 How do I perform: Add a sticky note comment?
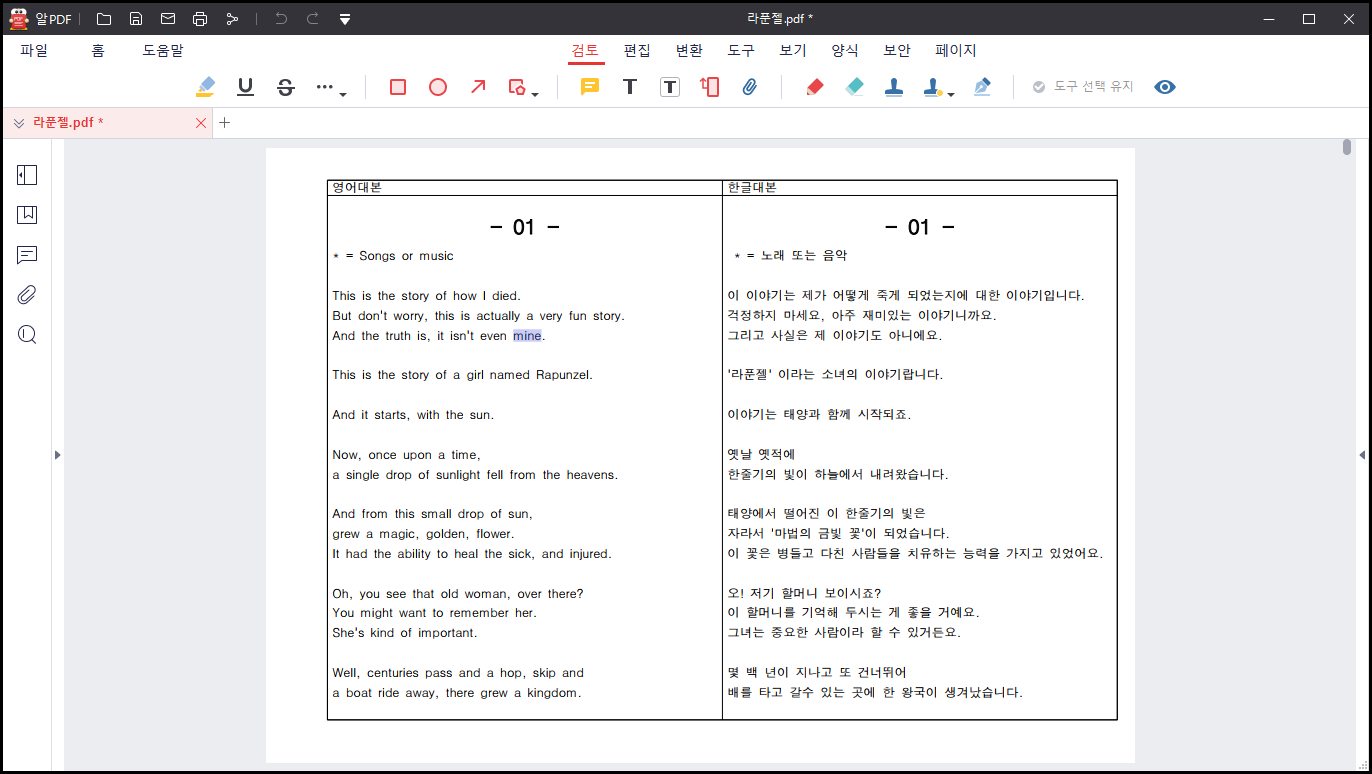pyautogui.click(x=590, y=87)
